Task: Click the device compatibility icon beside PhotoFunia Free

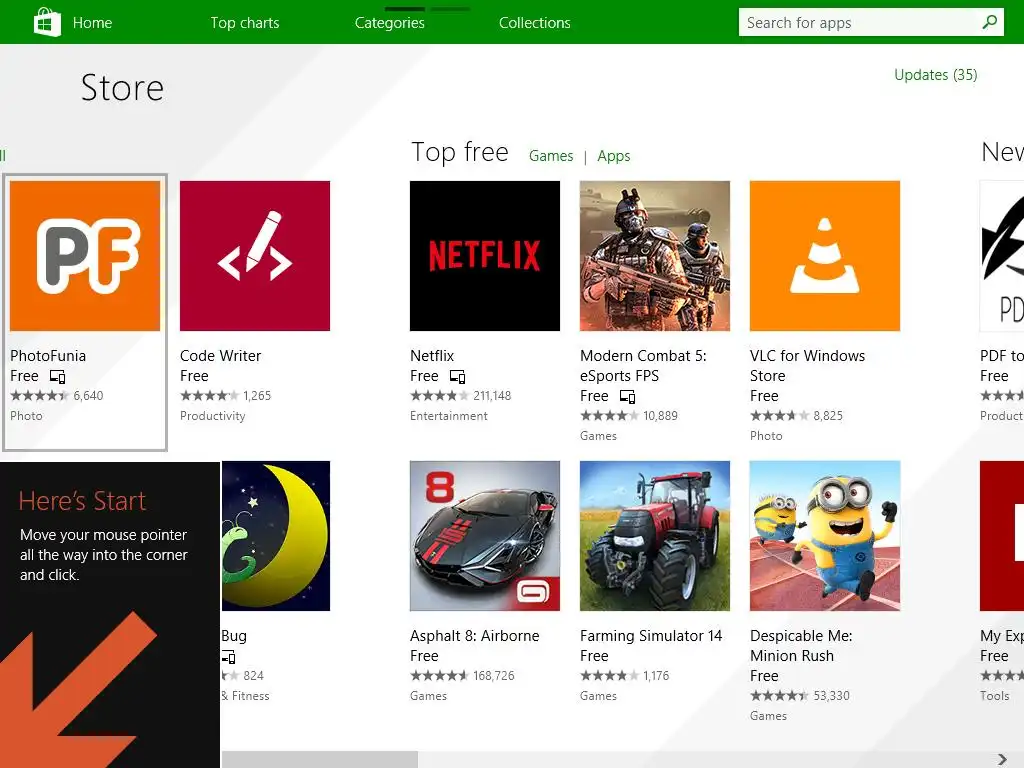Action: 57,377
